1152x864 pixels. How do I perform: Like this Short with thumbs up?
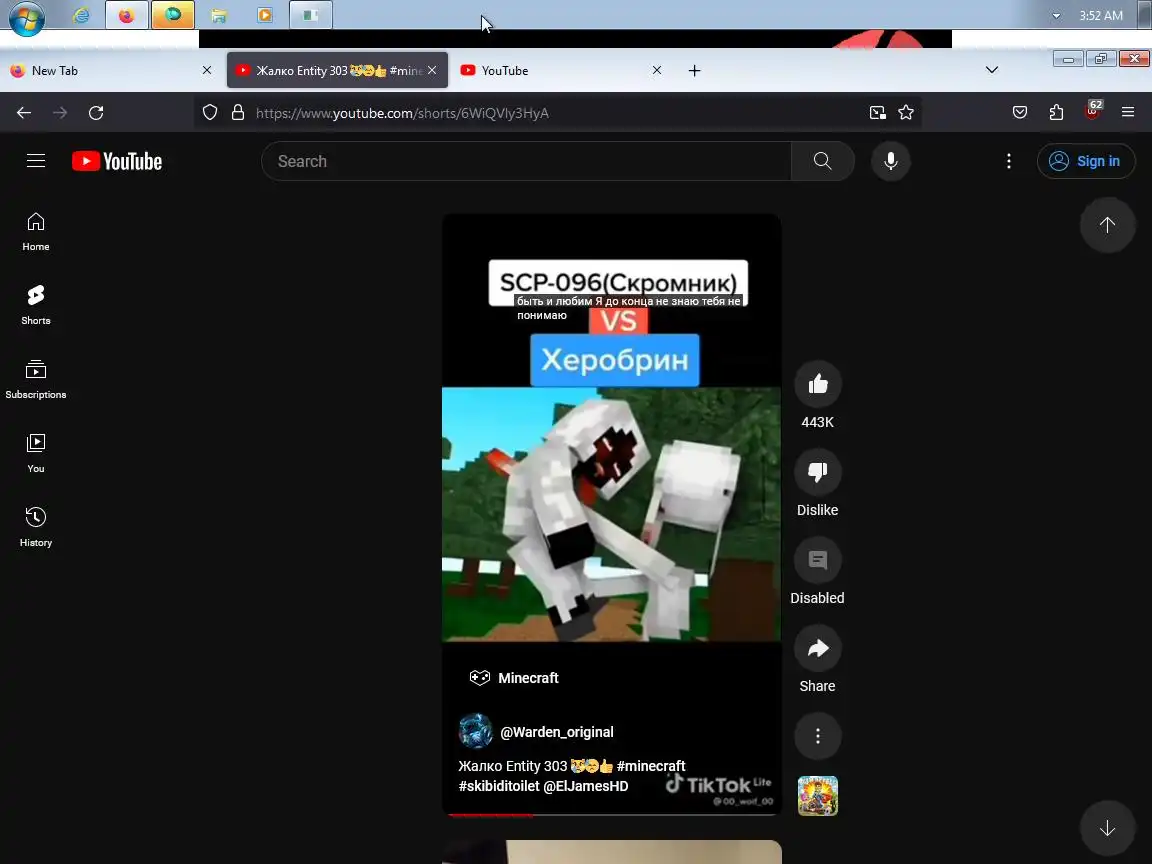[x=818, y=384]
